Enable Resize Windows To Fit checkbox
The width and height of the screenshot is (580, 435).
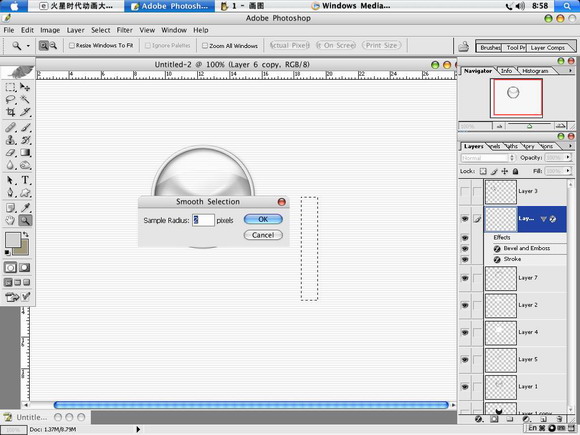pos(72,45)
